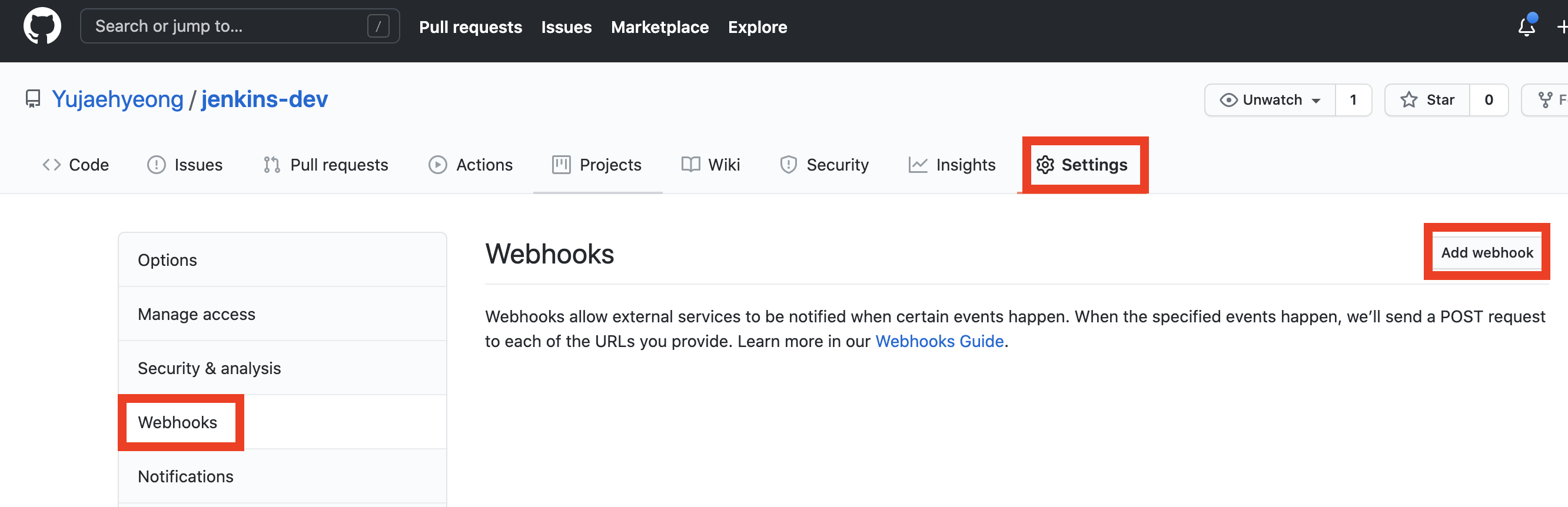Click the Settings gear icon

pos(1045,165)
